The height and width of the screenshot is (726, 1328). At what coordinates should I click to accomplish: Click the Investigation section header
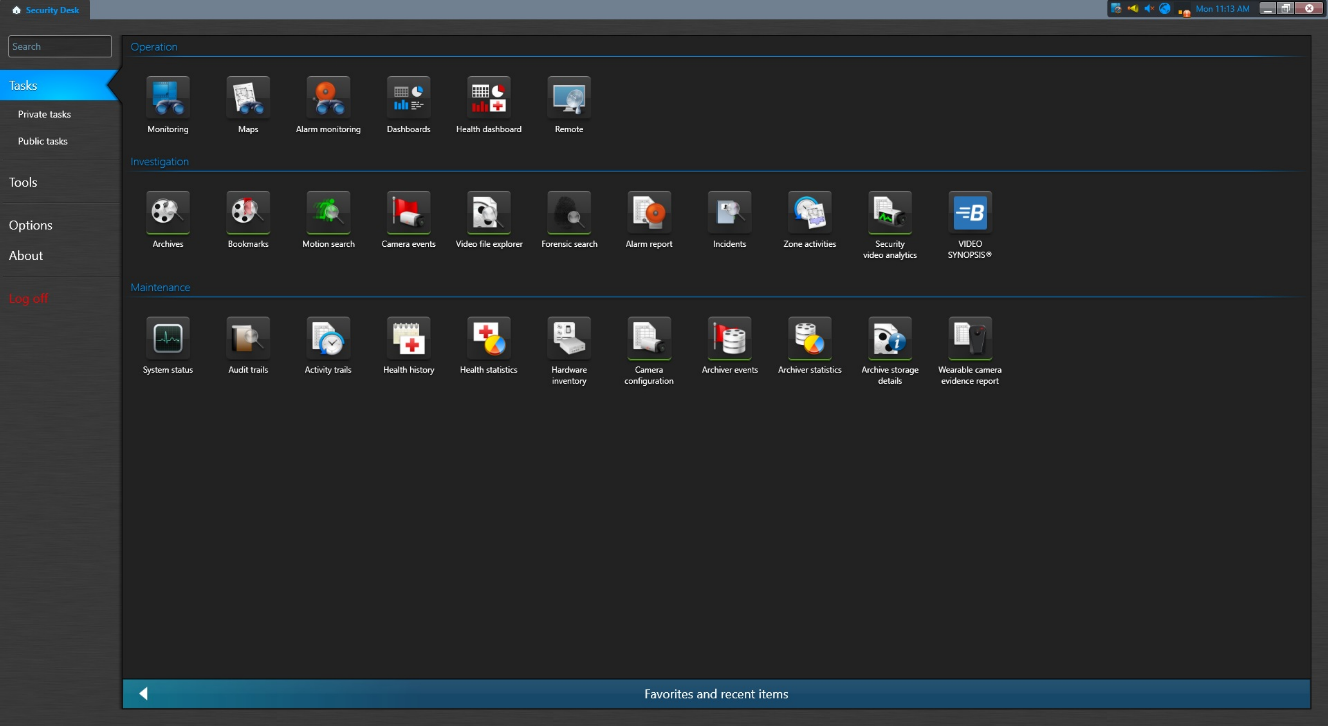tap(160, 162)
